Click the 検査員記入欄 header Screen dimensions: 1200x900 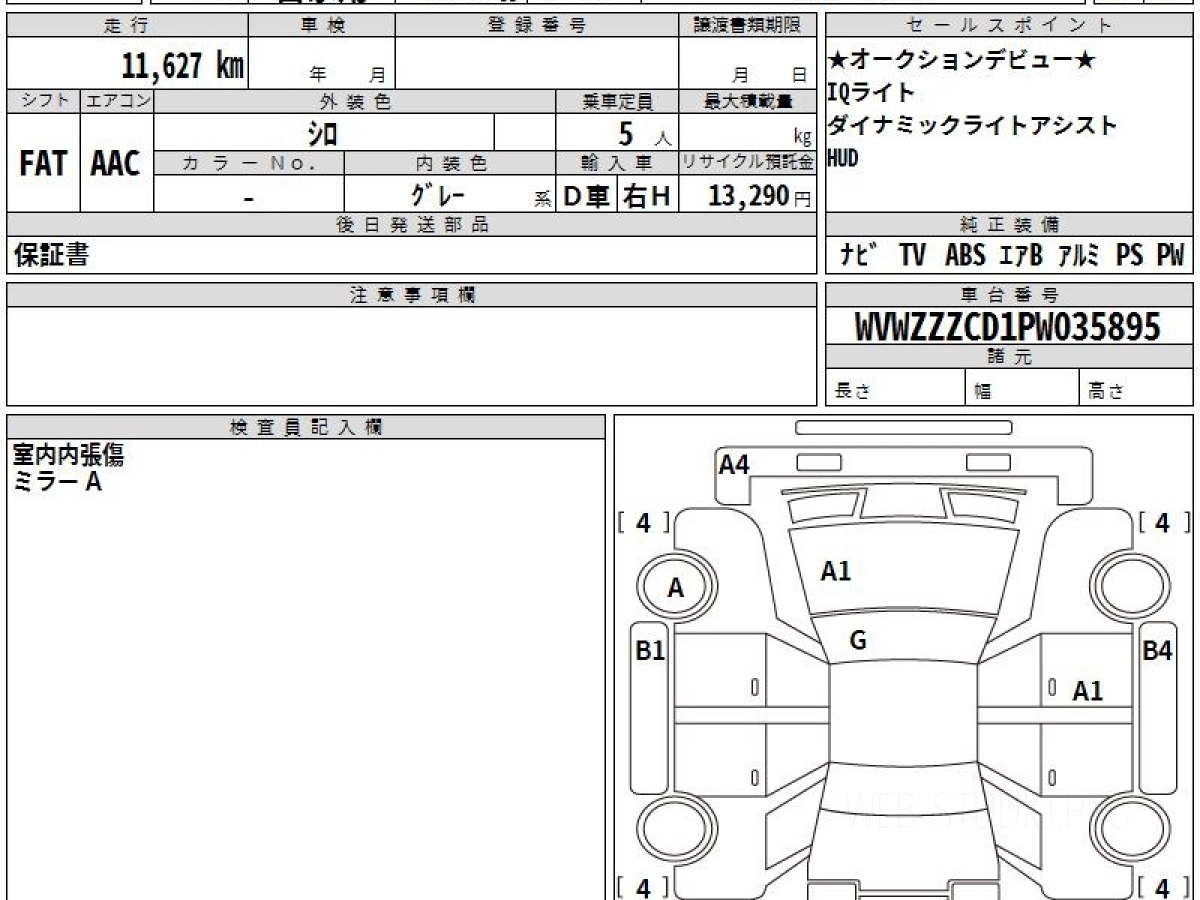pos(306,427)
